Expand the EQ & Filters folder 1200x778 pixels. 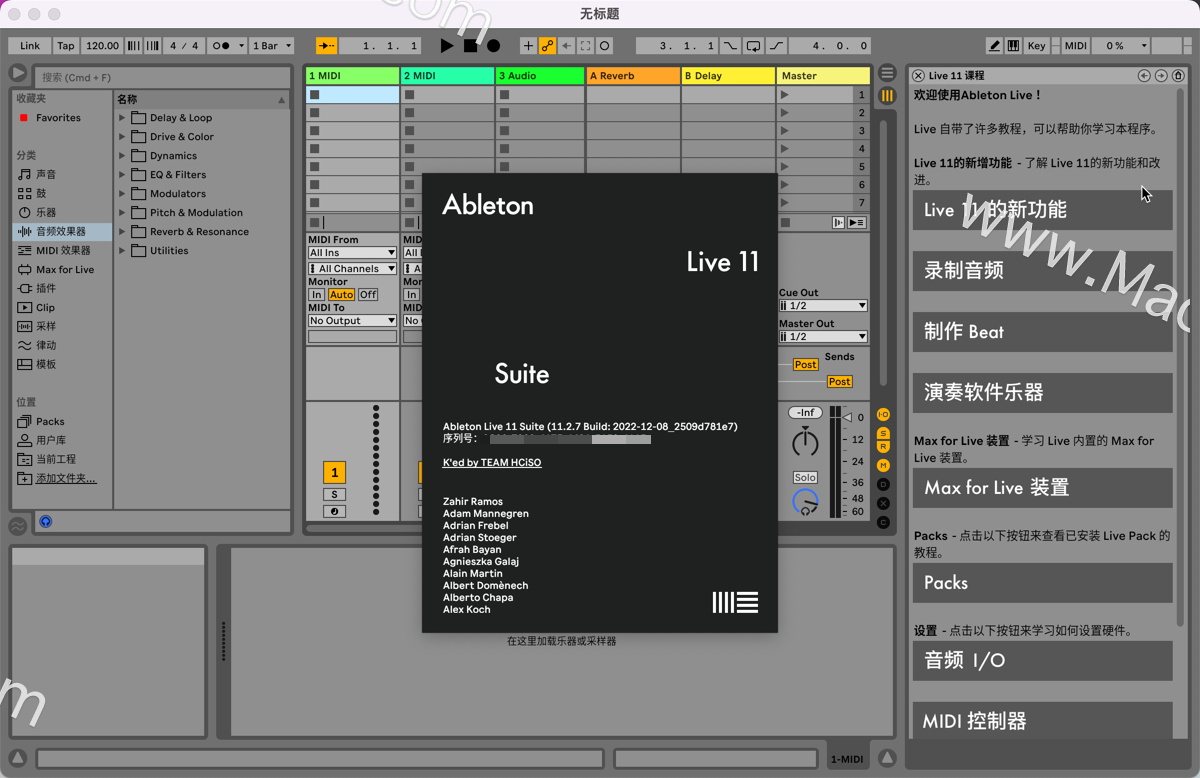click(x=123, y=174)
